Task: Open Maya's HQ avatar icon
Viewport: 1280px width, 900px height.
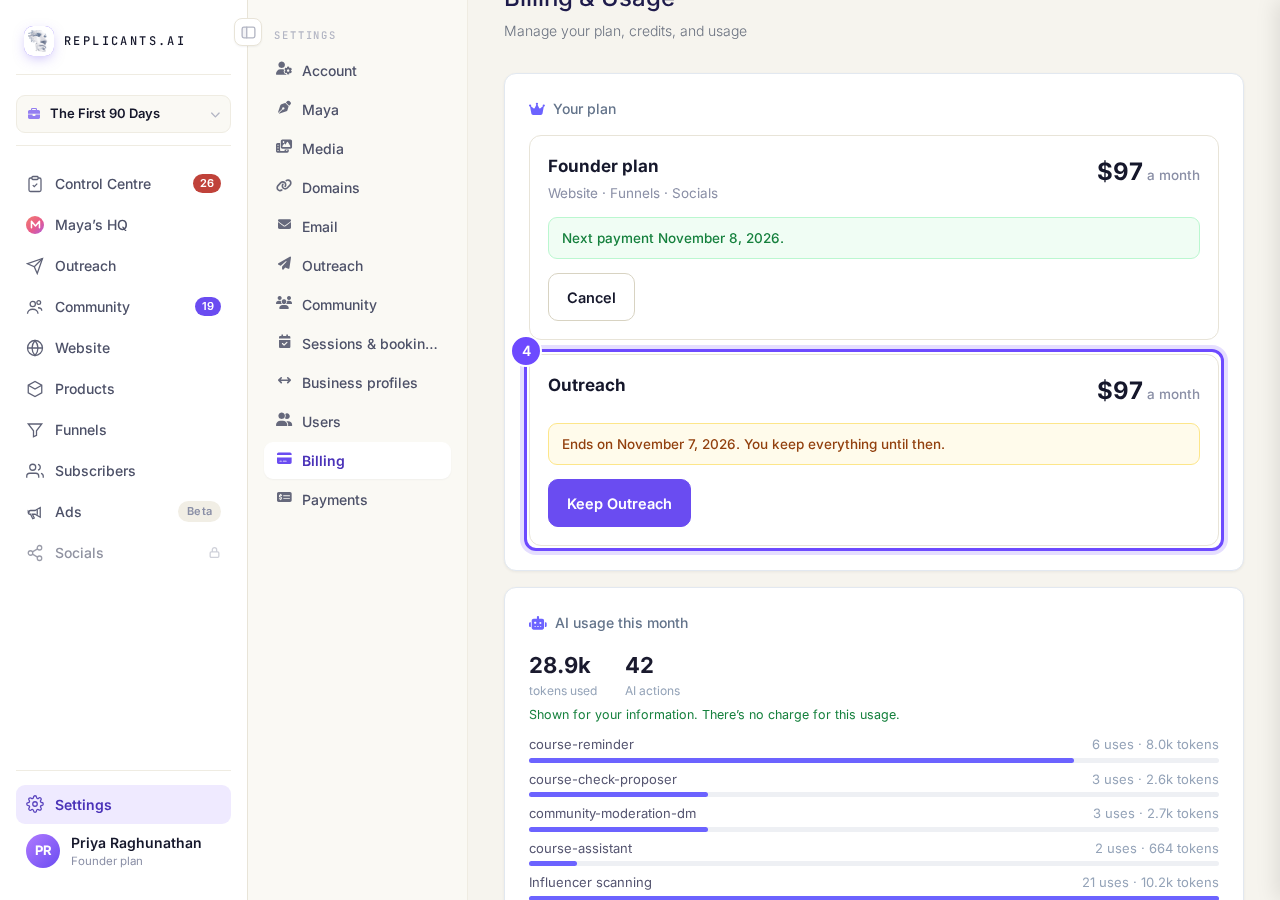Action: 35,225
